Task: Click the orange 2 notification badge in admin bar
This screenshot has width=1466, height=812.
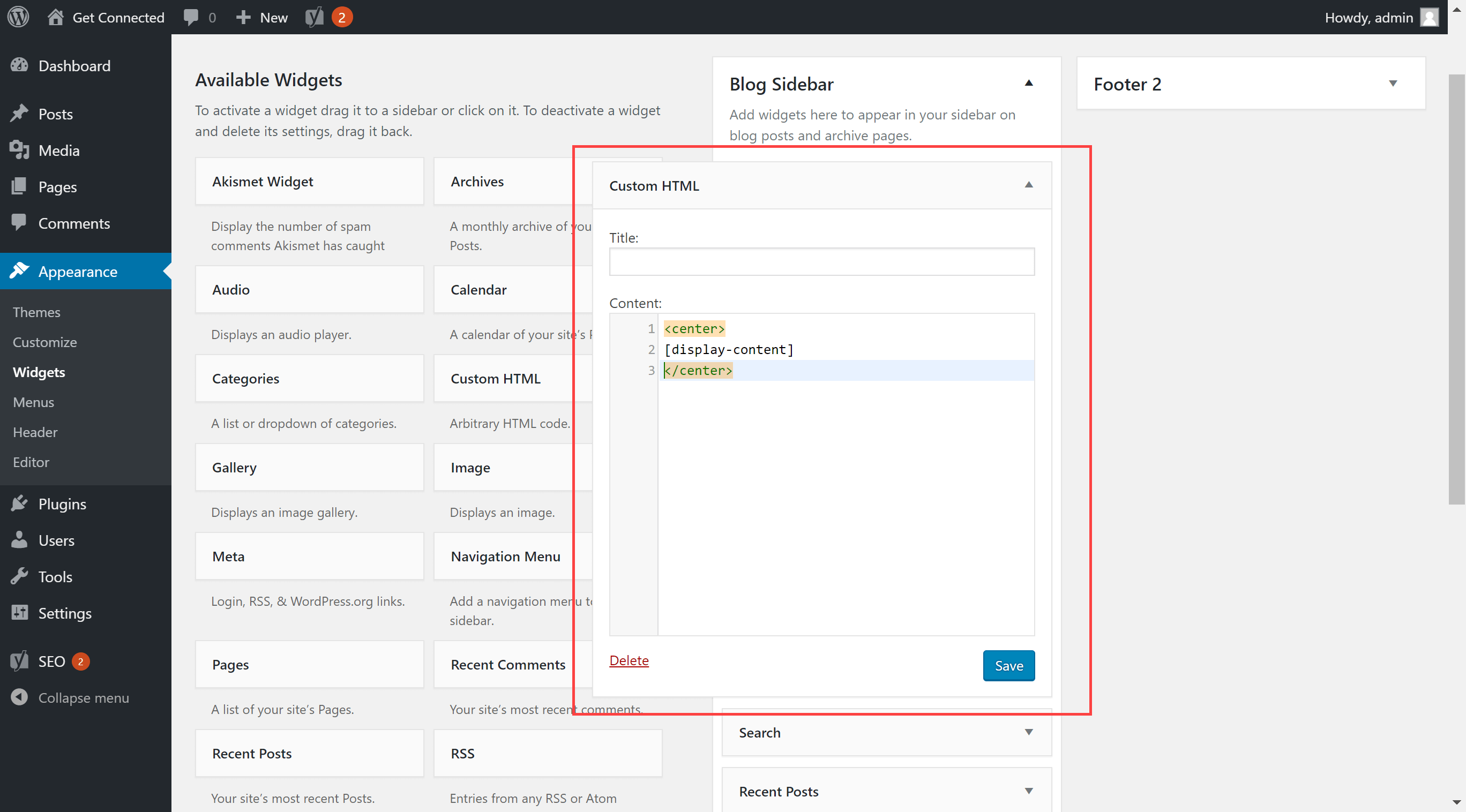Action: 341,17
